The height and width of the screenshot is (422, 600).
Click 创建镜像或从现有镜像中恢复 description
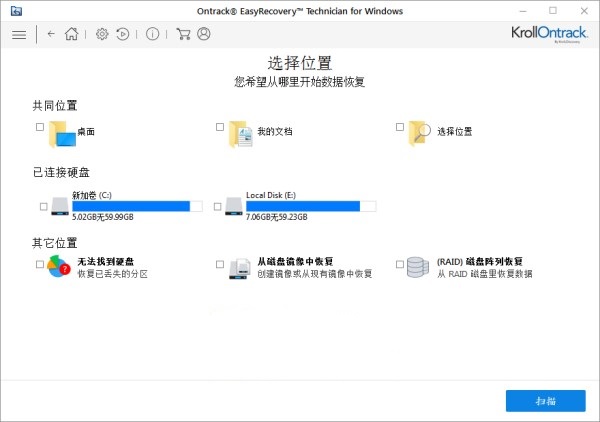click(x=315, y=274)
